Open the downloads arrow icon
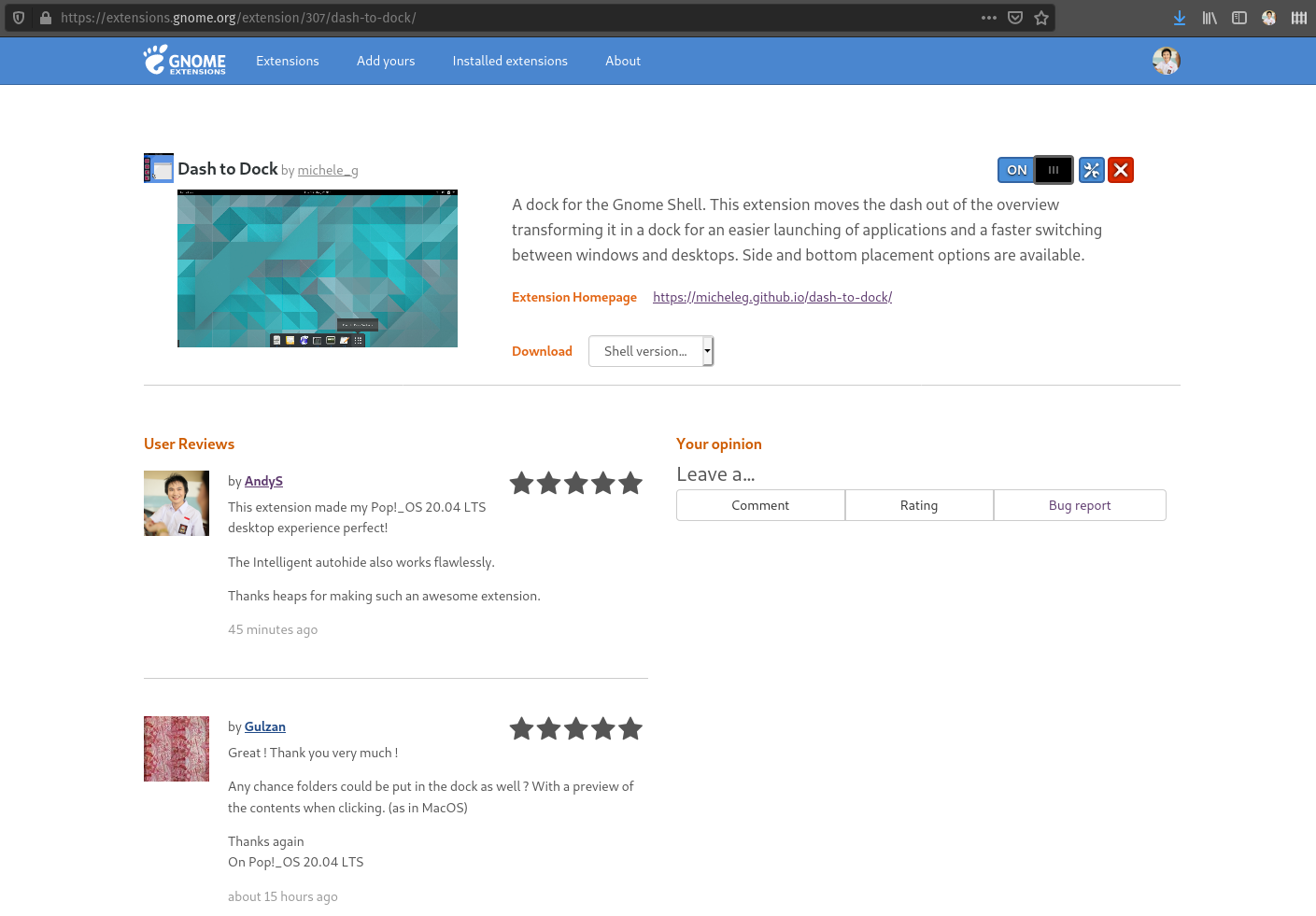 1180,18
